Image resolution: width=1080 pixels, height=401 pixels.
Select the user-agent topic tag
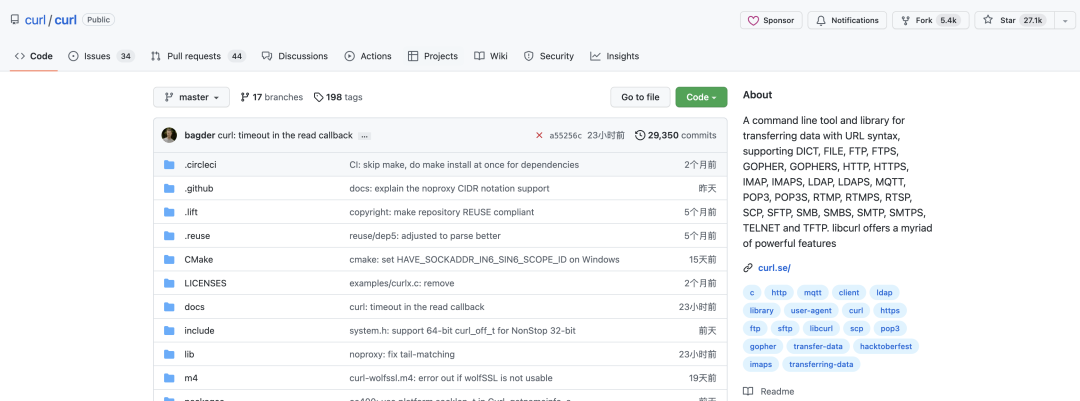click(811, 311)
